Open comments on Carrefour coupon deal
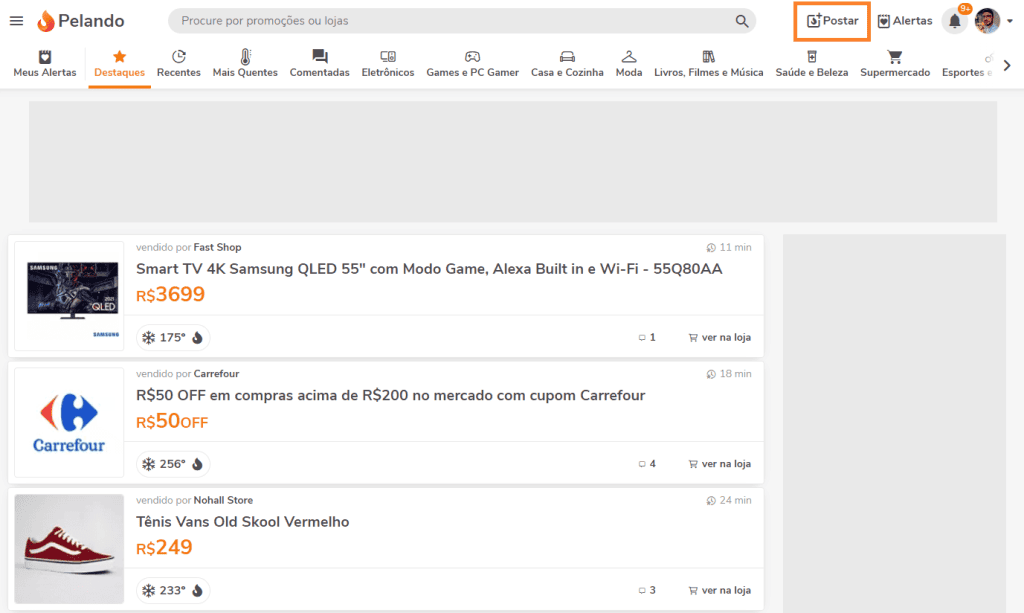The width and height of the screenshot is (1024, 613). tap(647, 464)
